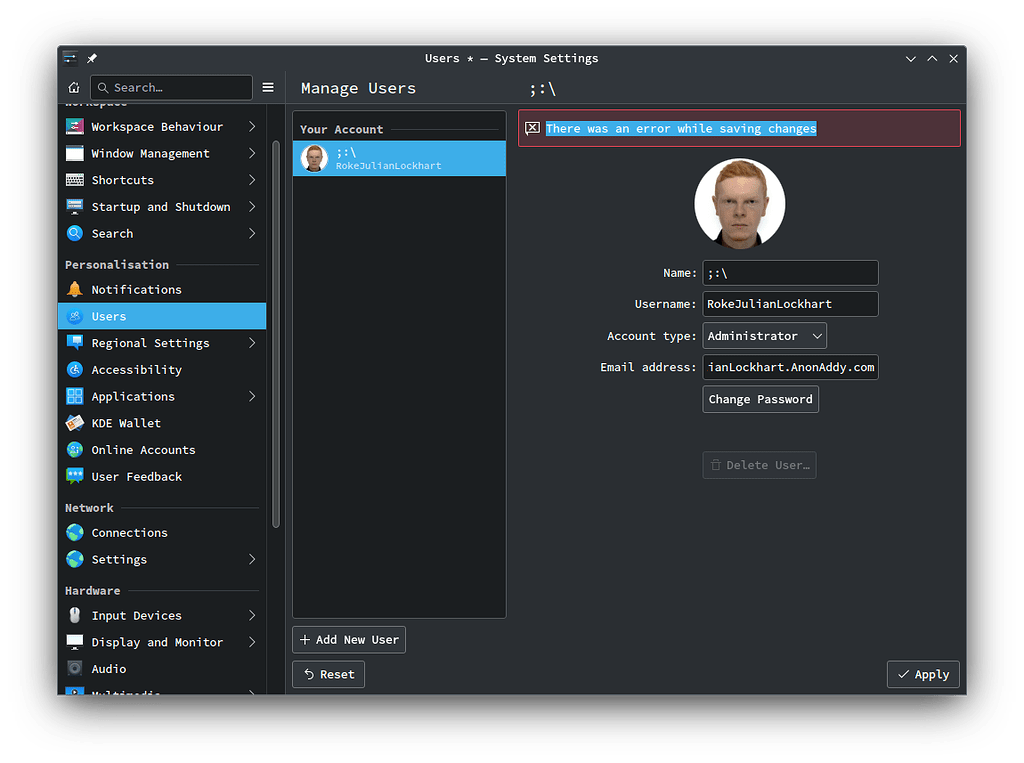
Task: Click the Email address input field
Action: tap(790, 367)
